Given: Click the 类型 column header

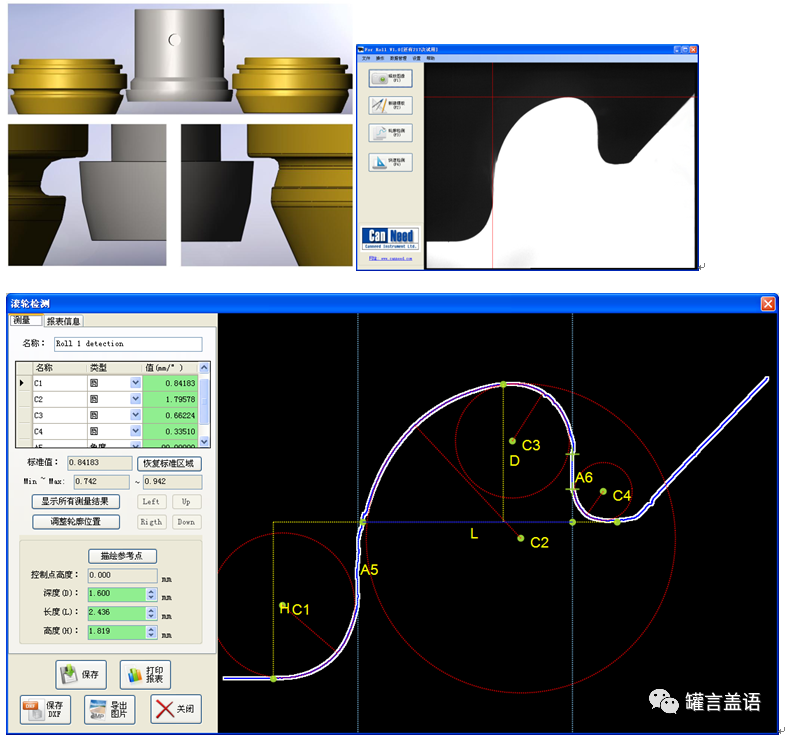Looking at the screenshot, I should (x=114, y=368).
